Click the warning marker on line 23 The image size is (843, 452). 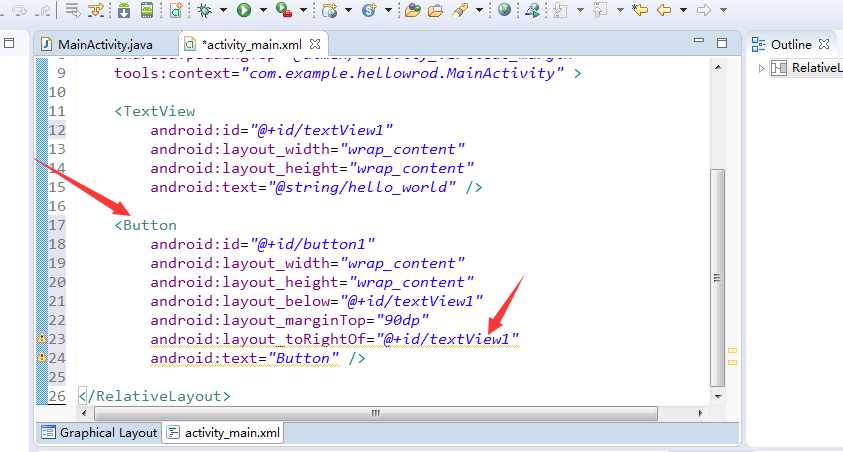click(41, 339)
